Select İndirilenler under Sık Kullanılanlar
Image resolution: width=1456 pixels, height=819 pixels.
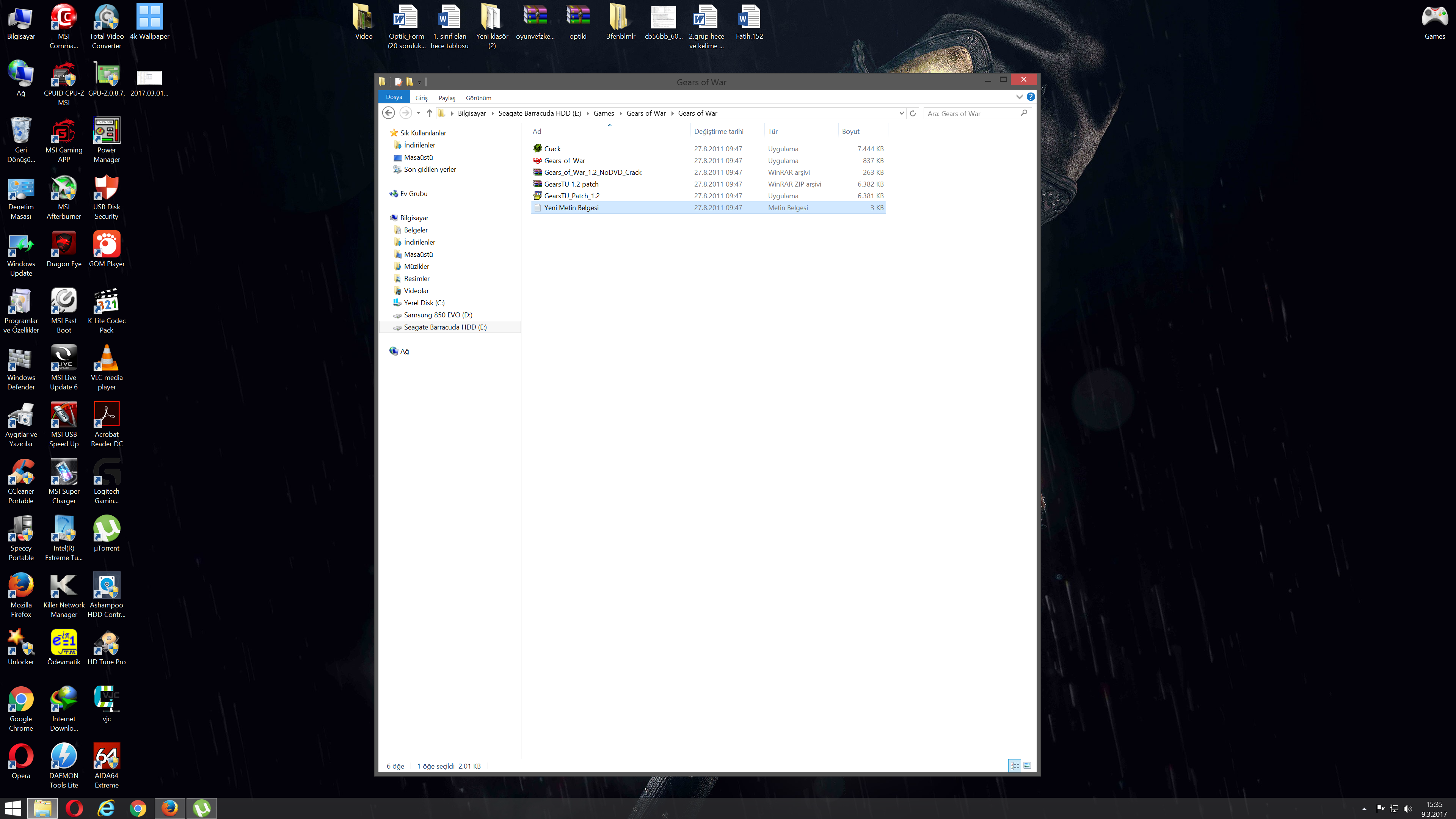(x=419, y=145)
